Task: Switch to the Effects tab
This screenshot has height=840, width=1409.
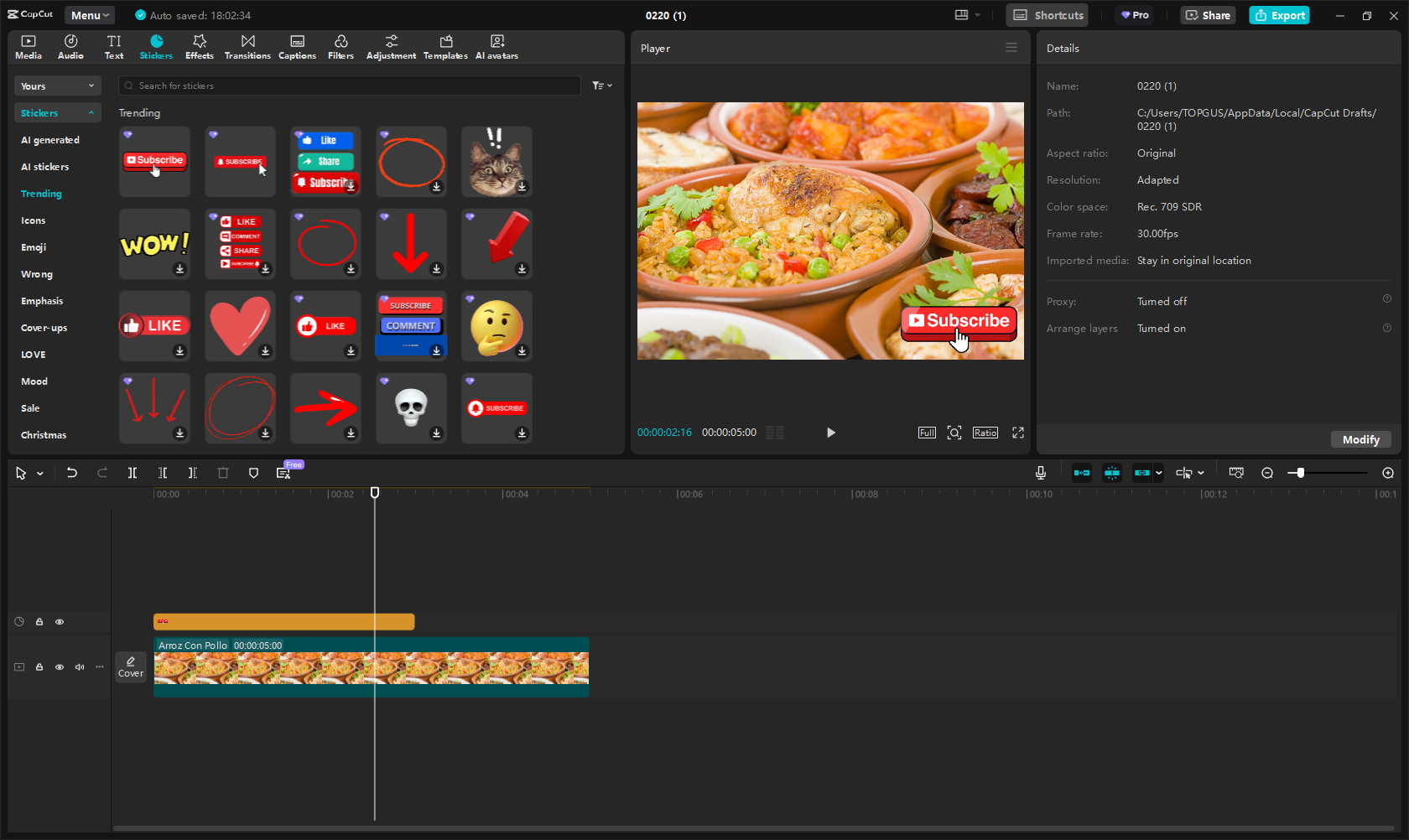Action: tap(200, 47)
